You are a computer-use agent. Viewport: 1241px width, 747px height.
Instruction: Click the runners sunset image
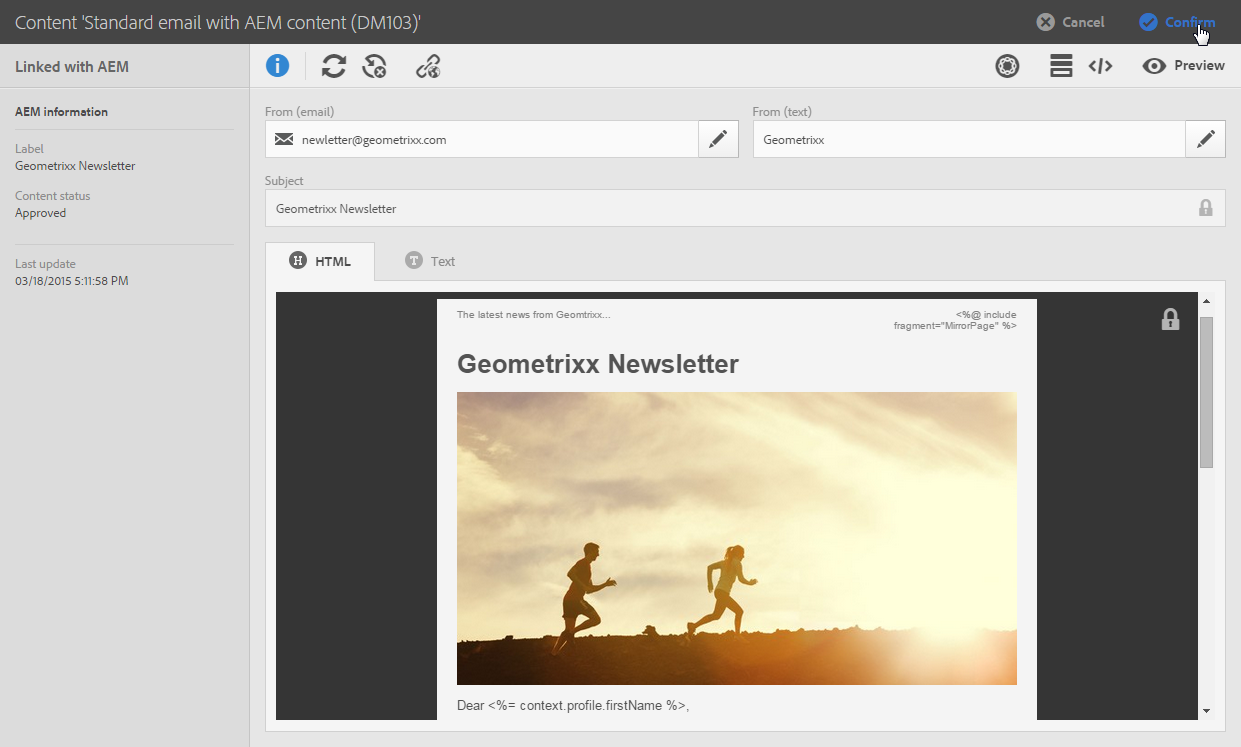coord(737,538)
